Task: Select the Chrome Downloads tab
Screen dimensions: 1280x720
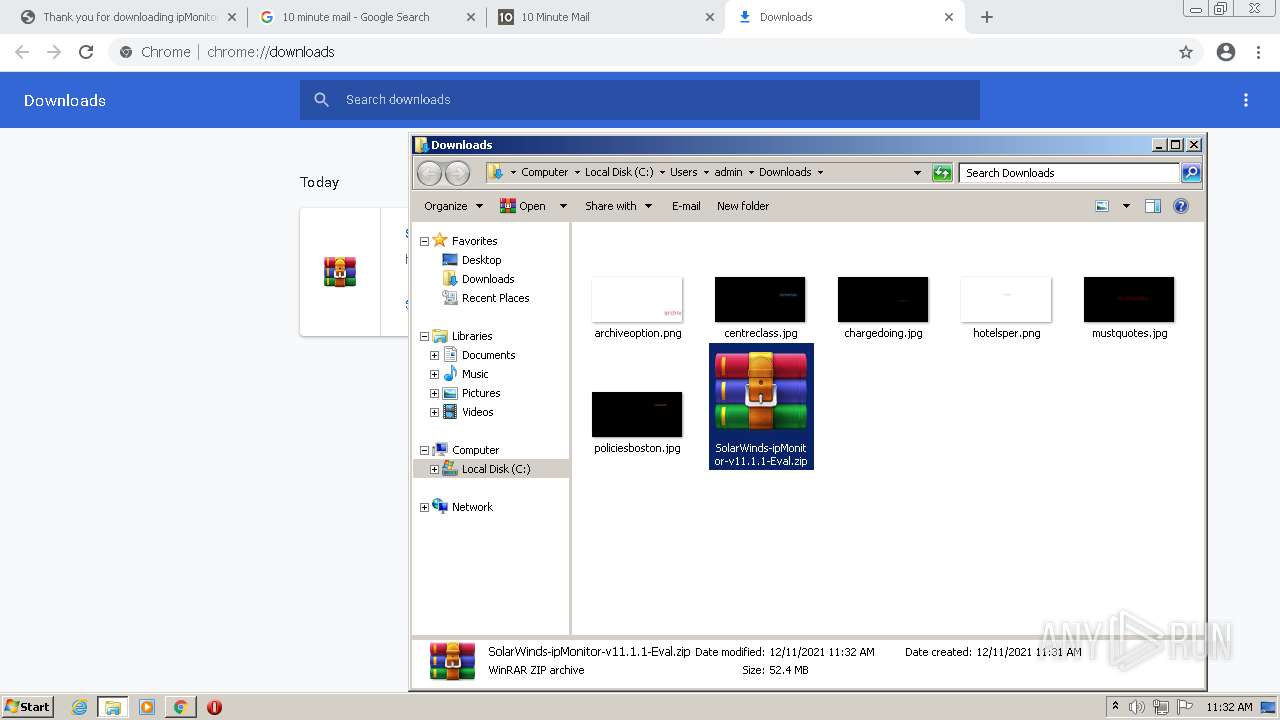Action: pyautogui.click(x=843, y=17)
